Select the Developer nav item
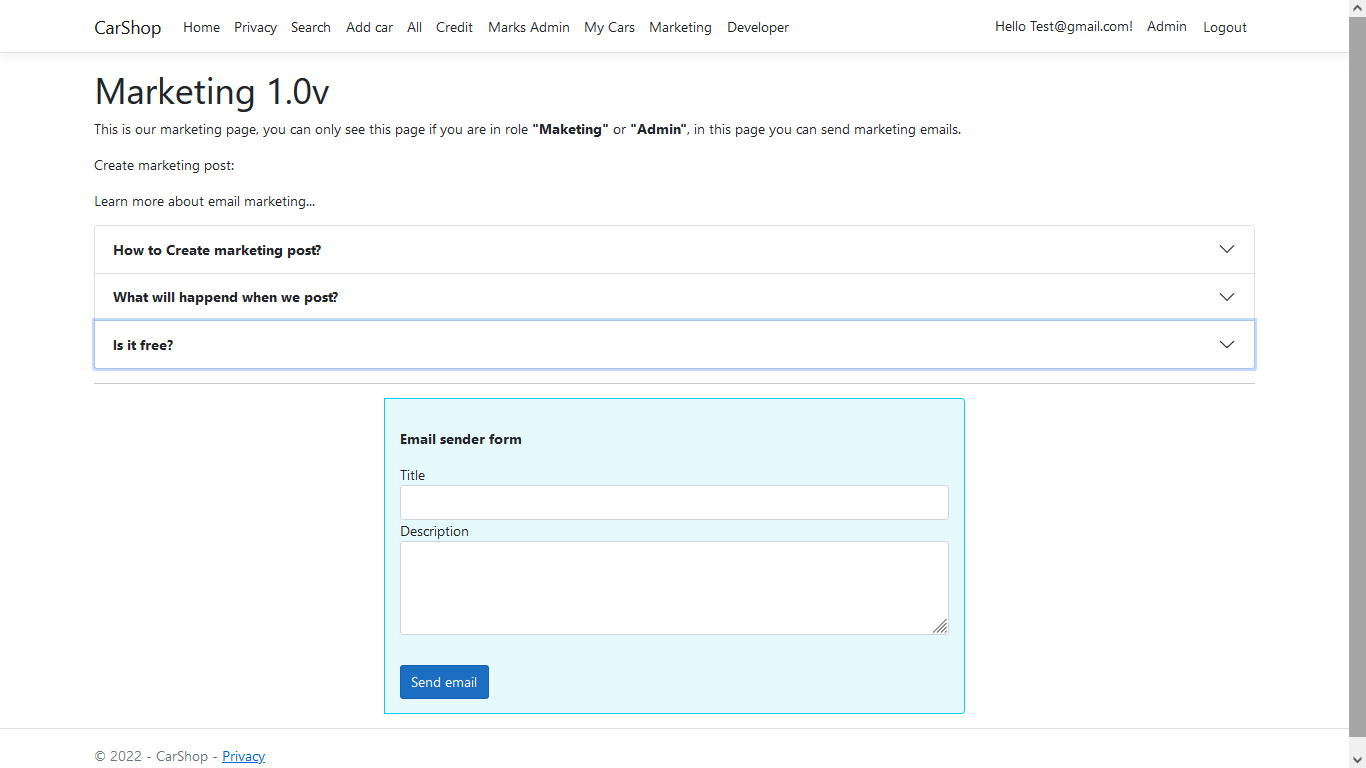Screen dimensions: 1366x768 click(x=757, y=27)
